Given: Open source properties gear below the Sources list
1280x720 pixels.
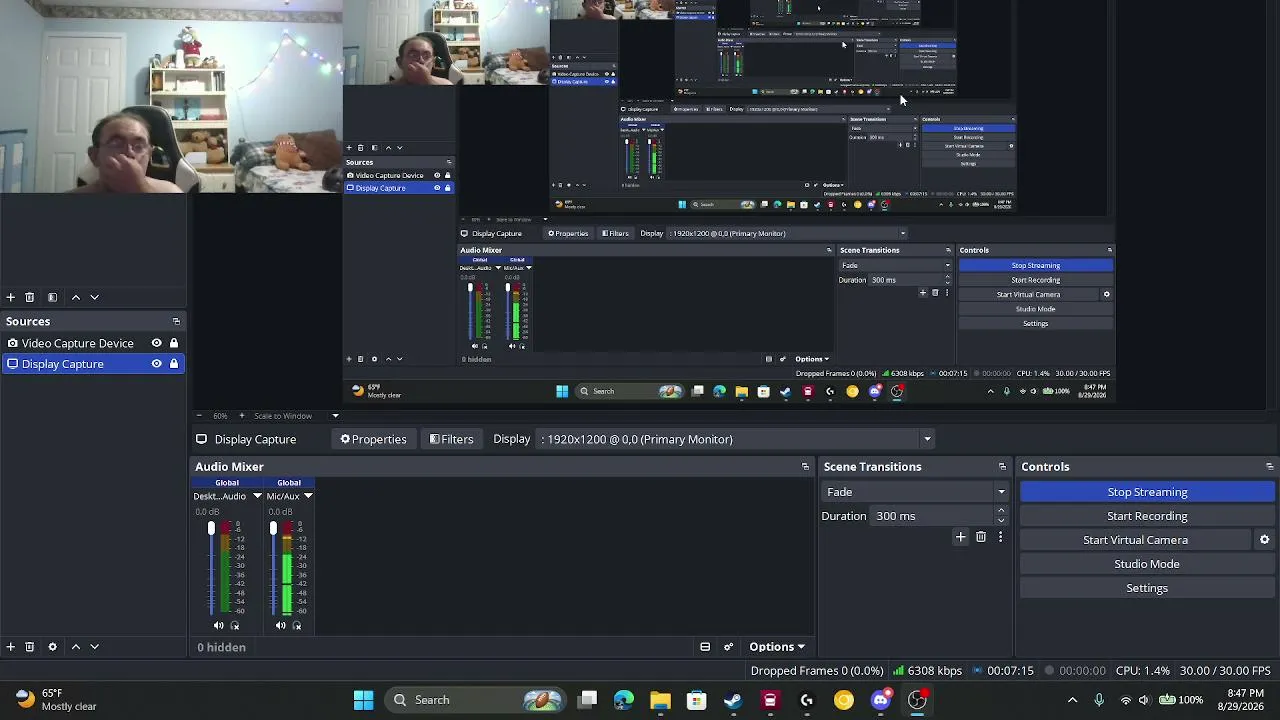Looking at the screenshot, I should tap(52, 647).
